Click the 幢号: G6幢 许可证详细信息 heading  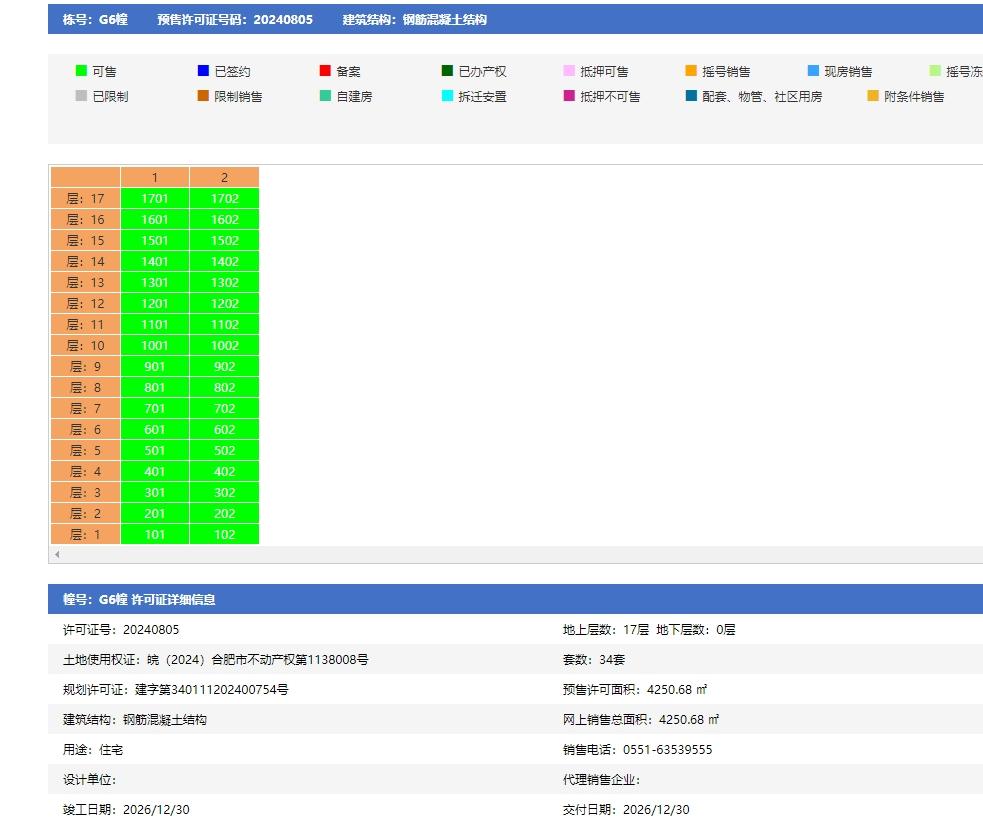(139, 599)
